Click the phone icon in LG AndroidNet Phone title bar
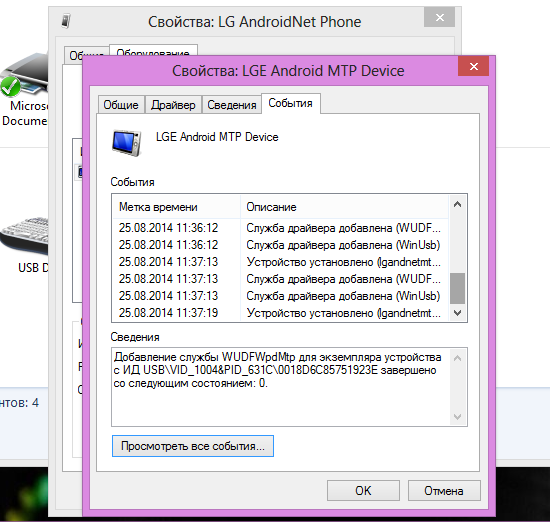 [x=66, y=21]
